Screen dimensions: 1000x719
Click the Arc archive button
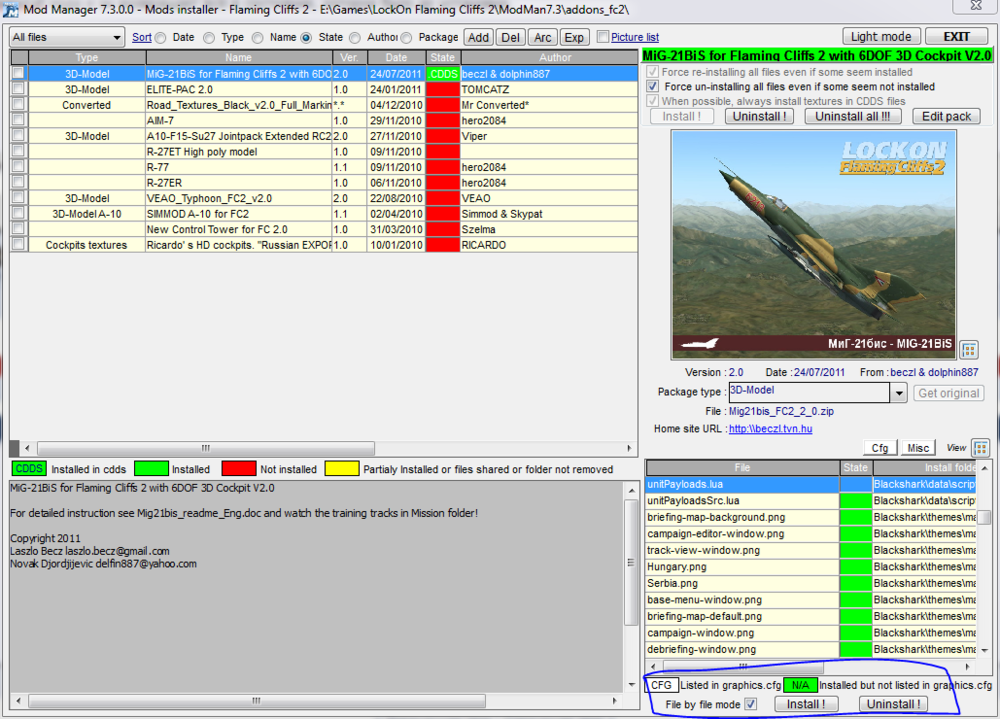[542, 37]
